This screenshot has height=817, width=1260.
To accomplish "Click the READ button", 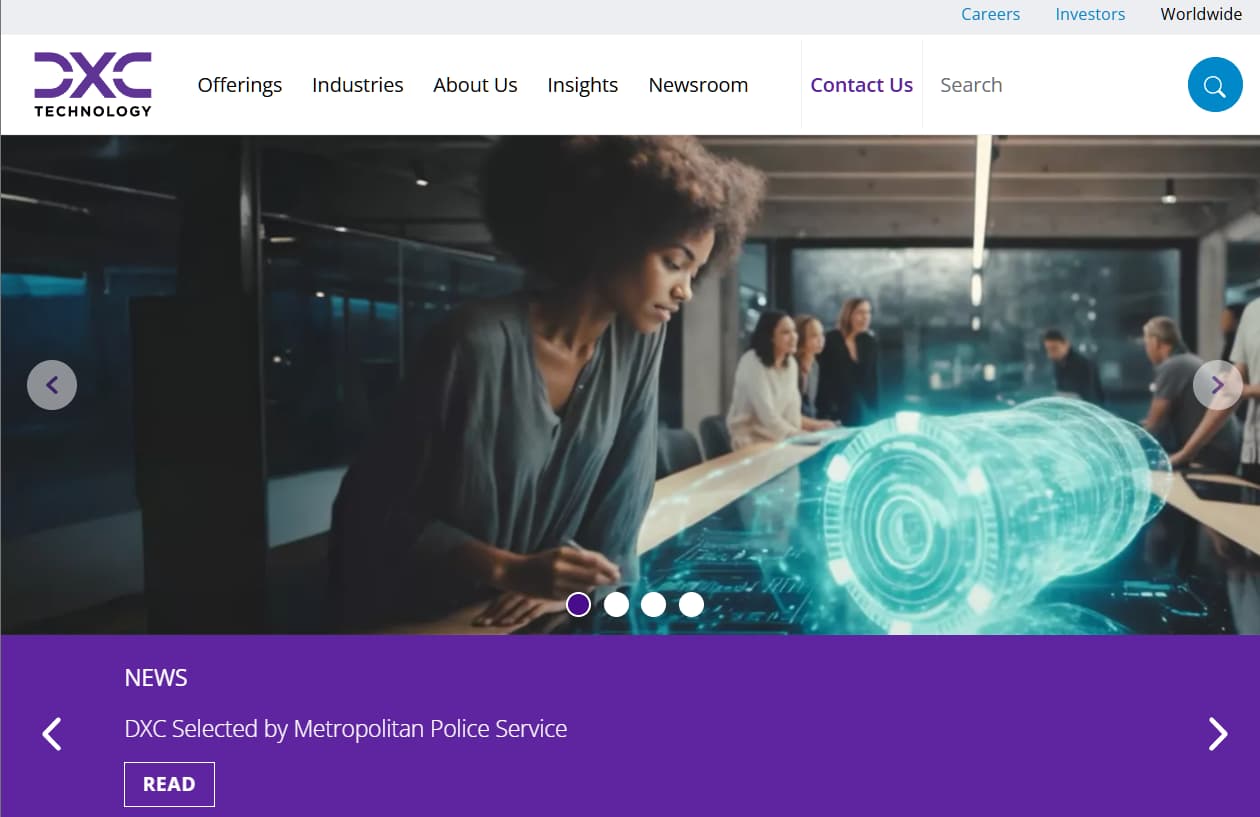I will tap(169, 784).
